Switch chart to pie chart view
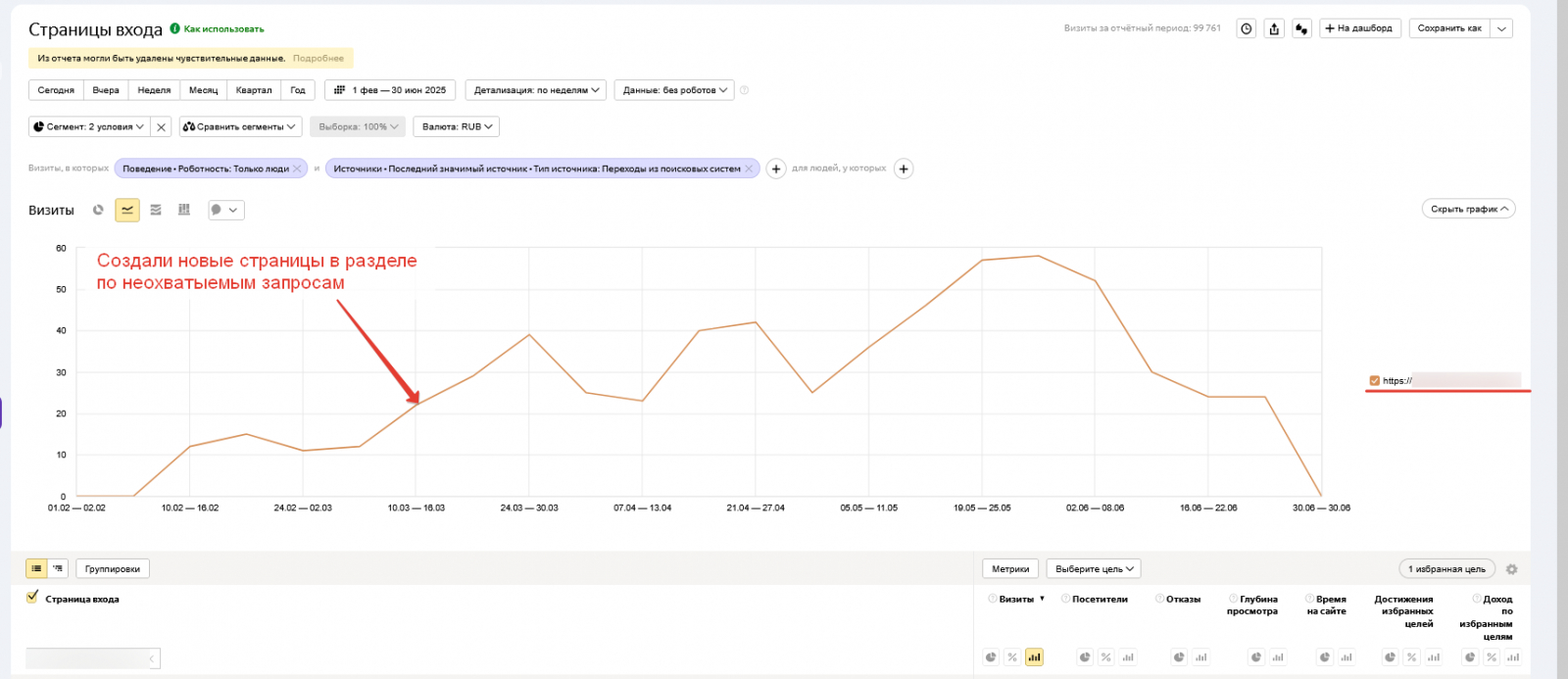The image size is (1568, 679). click(x=98, y=210)
